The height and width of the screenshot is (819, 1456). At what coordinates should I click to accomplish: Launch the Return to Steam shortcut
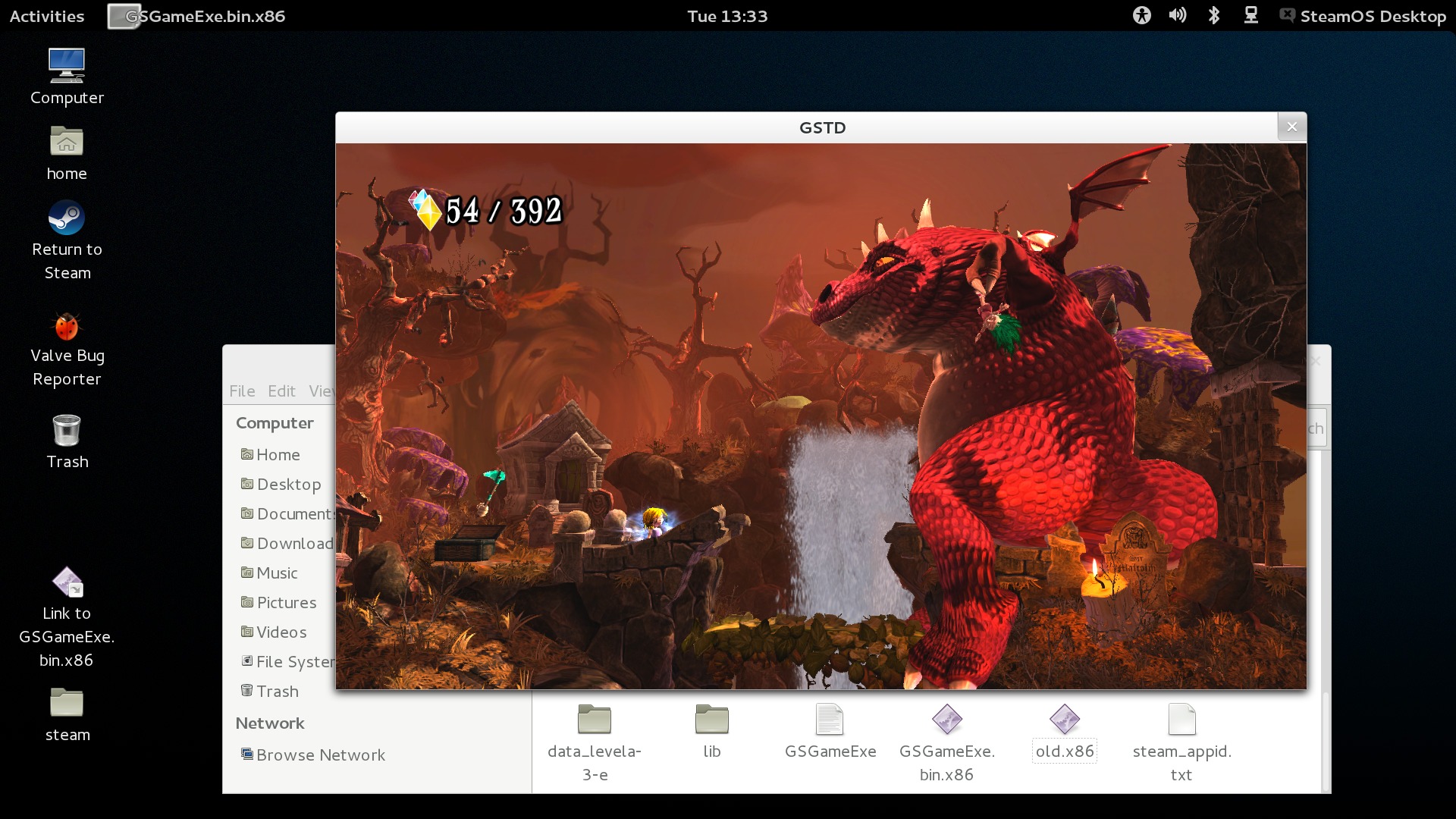[67, 240]
